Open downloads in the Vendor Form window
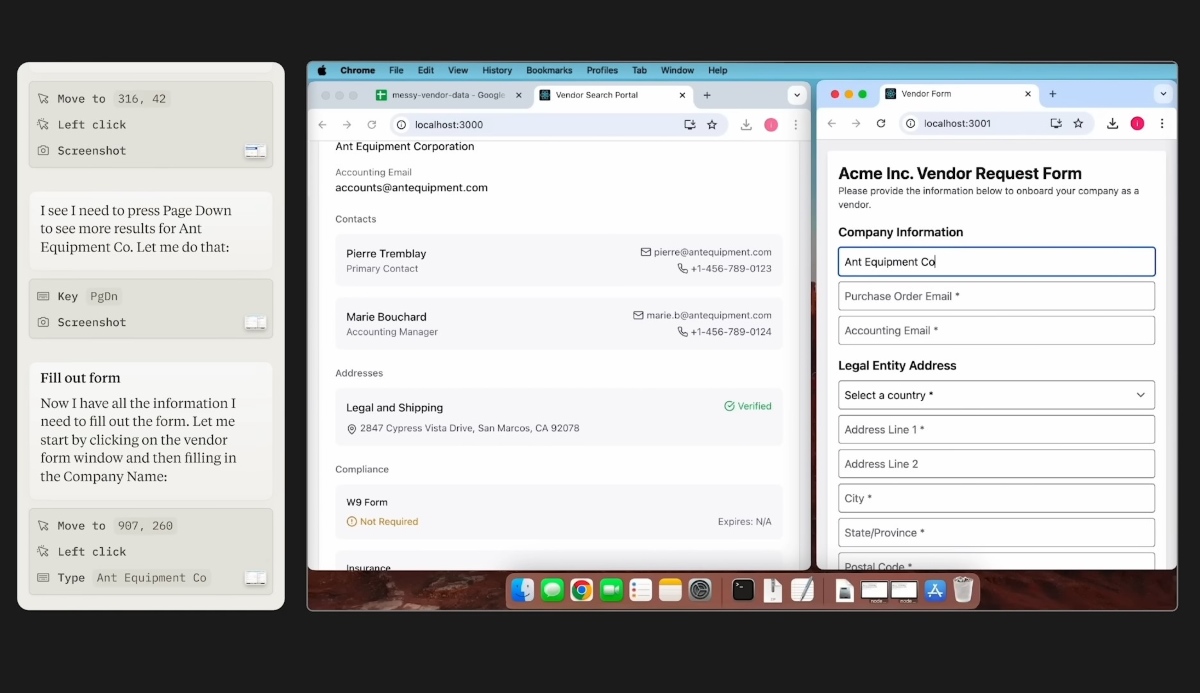 [1112, 123]
